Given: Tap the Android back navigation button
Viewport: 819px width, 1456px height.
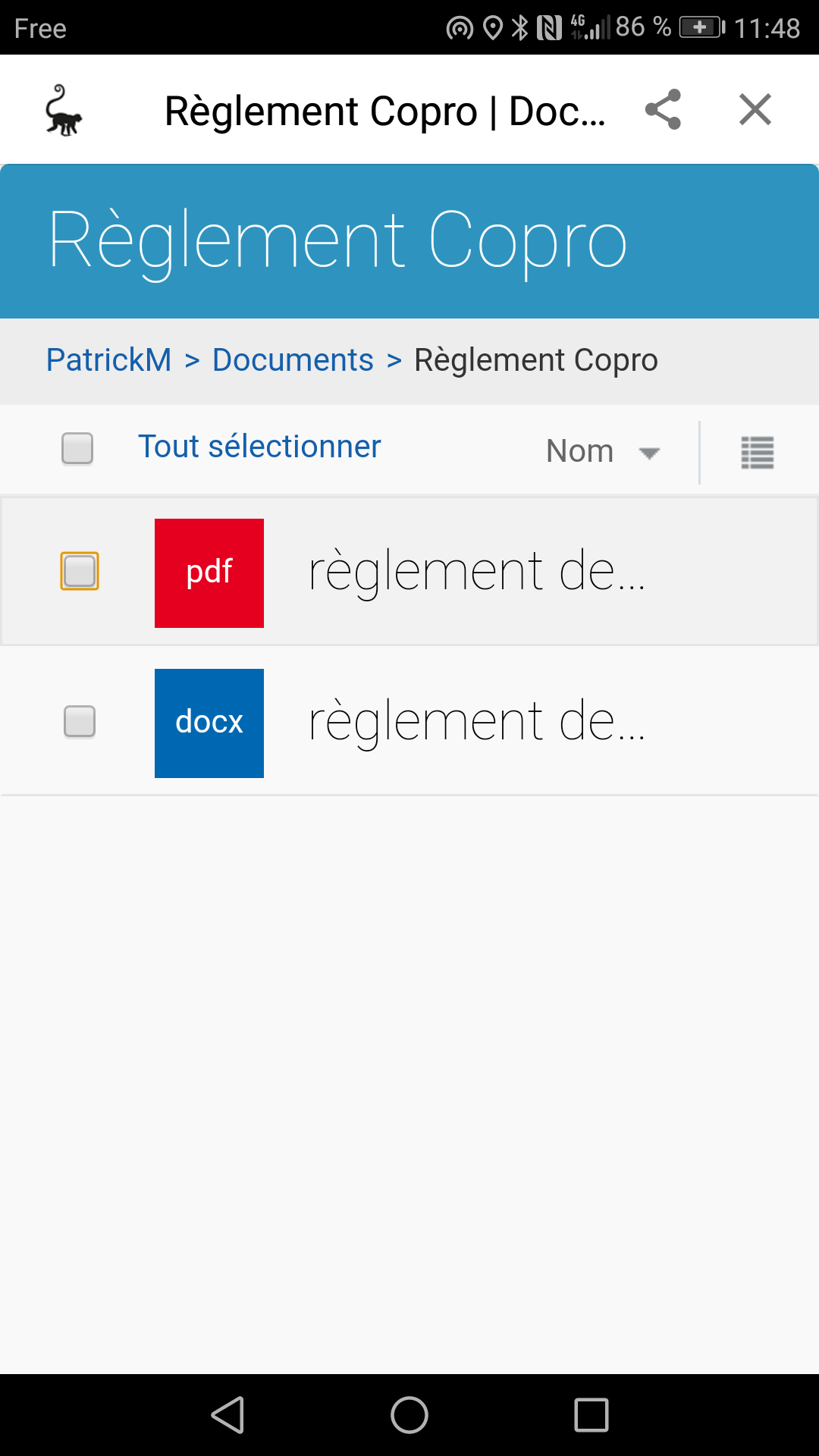Looking at the screenshot, I should pyautogui.click(x=227, y=1415).
